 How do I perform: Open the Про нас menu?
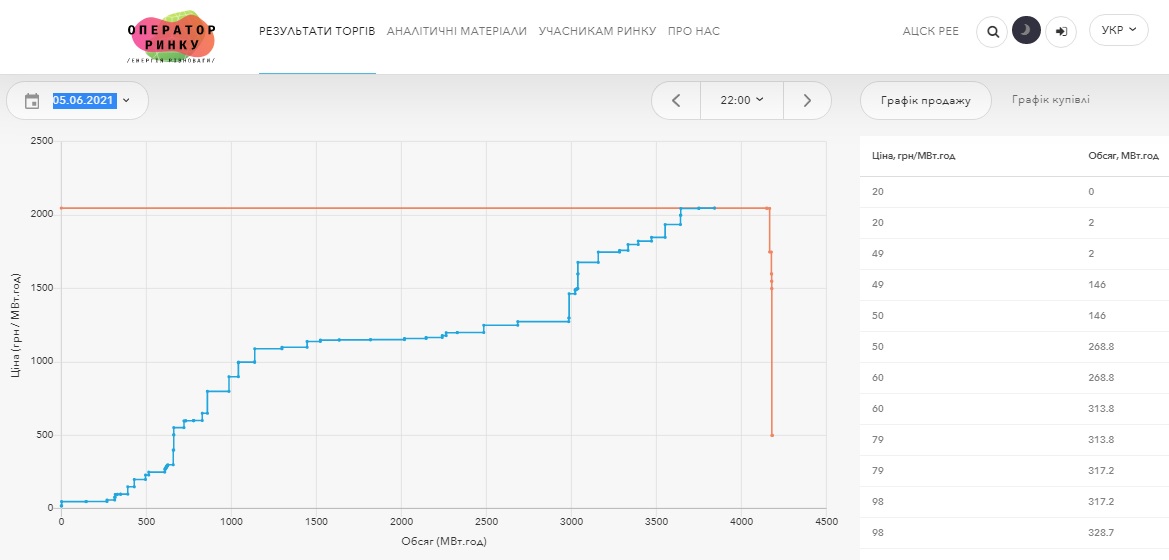tap(693, 31)
